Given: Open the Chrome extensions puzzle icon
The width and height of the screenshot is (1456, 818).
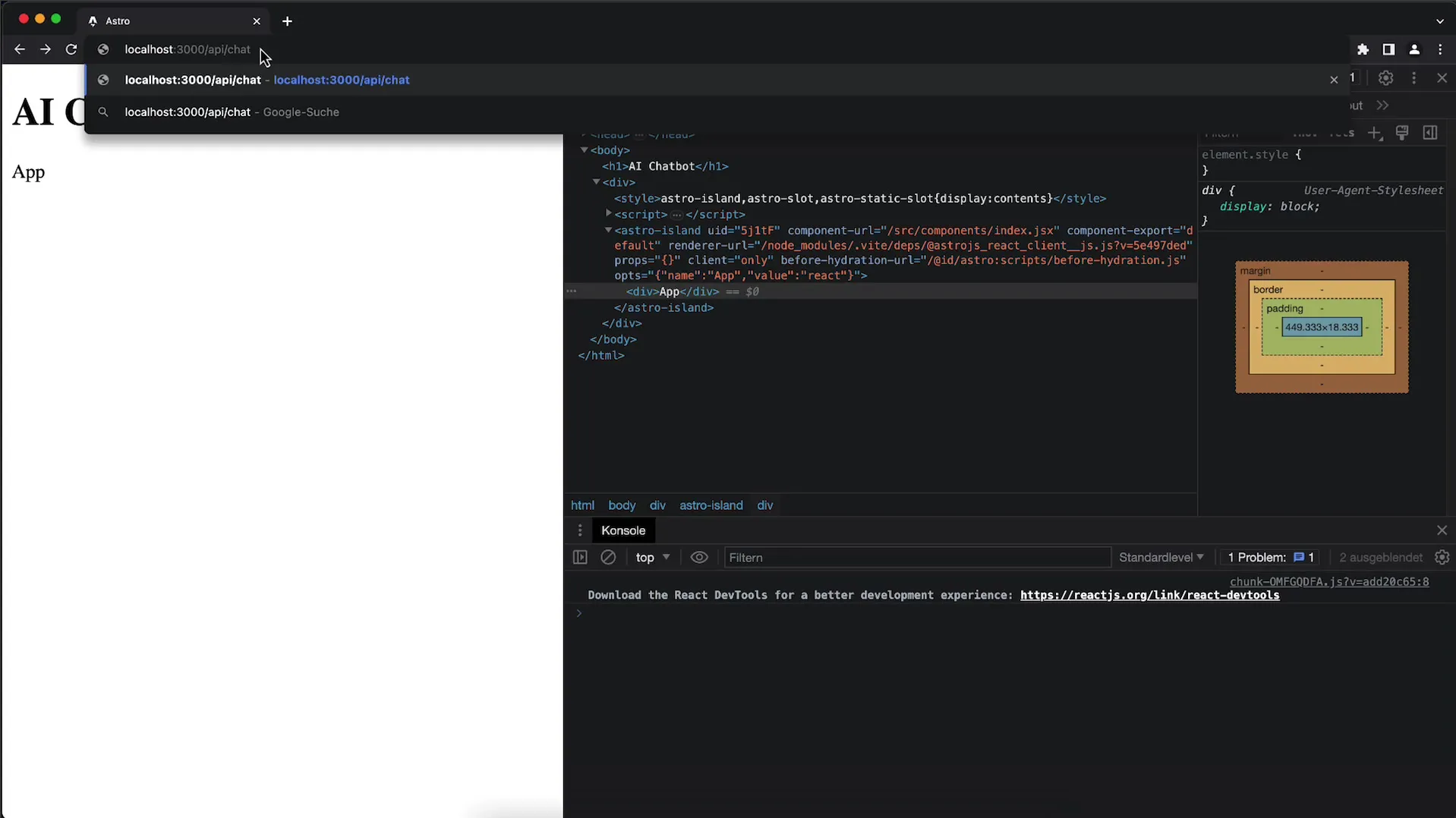Looking at the screenshot, I should click(1363, 49).
